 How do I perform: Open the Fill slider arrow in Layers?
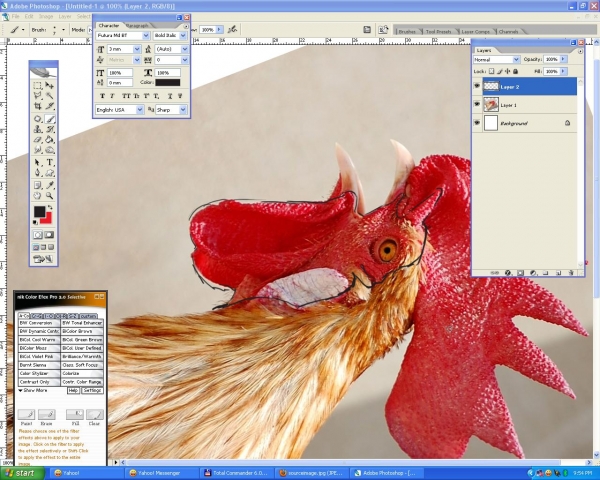(x=563, y=71)
